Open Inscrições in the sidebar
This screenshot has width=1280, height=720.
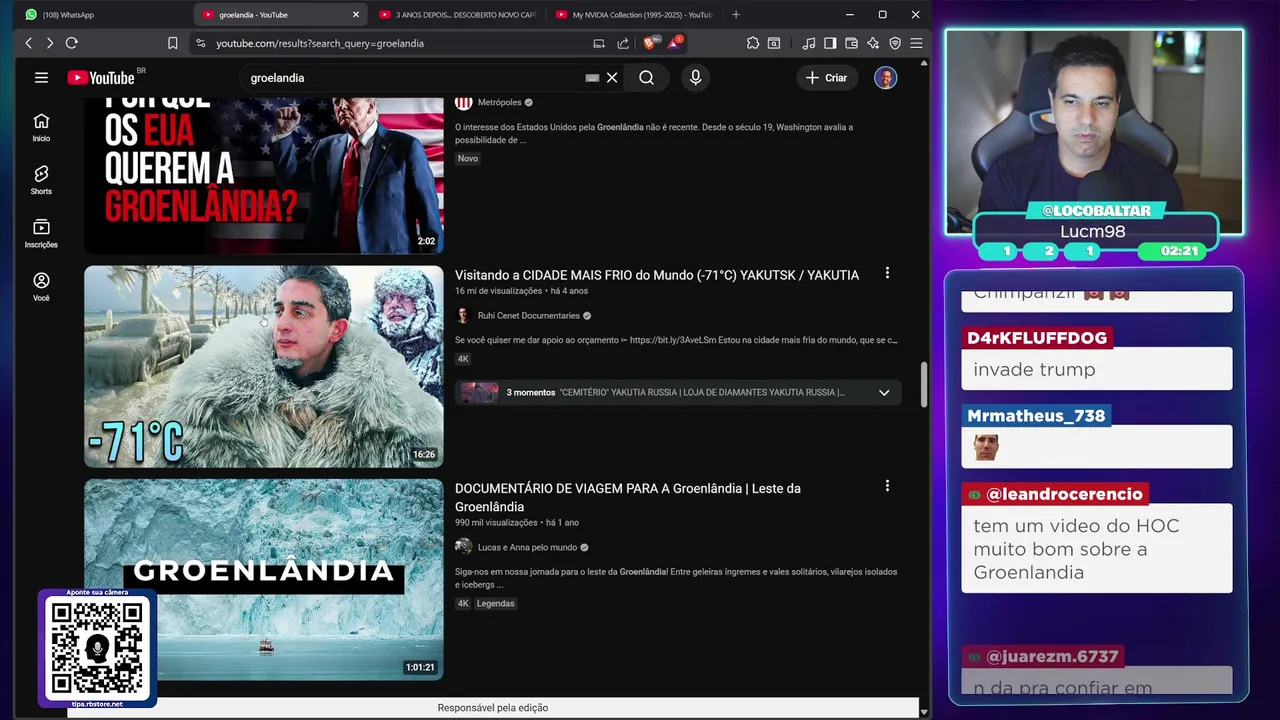41,234
